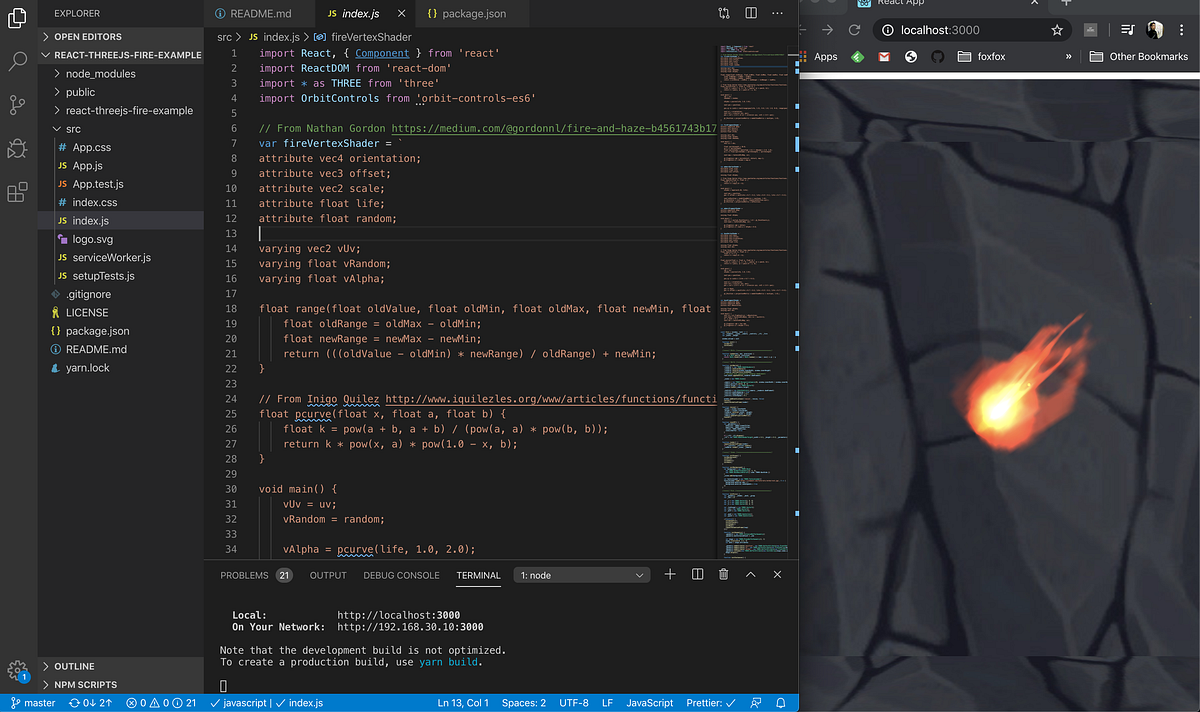
Task: Toggle Prettier status bar item
Action: [x=710, y=703]
